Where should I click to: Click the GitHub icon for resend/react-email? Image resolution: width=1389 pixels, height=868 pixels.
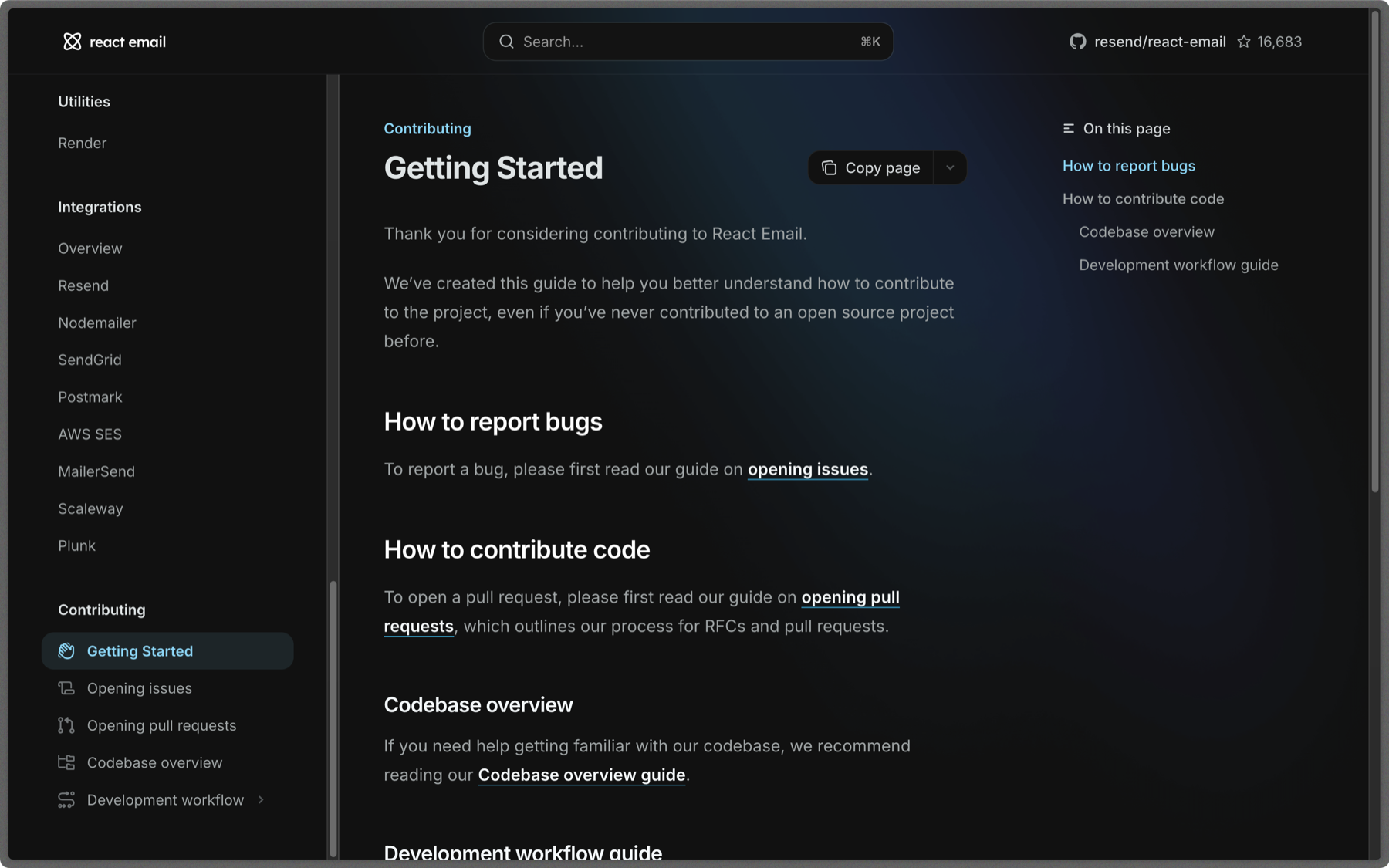[x=1077, y=42]
